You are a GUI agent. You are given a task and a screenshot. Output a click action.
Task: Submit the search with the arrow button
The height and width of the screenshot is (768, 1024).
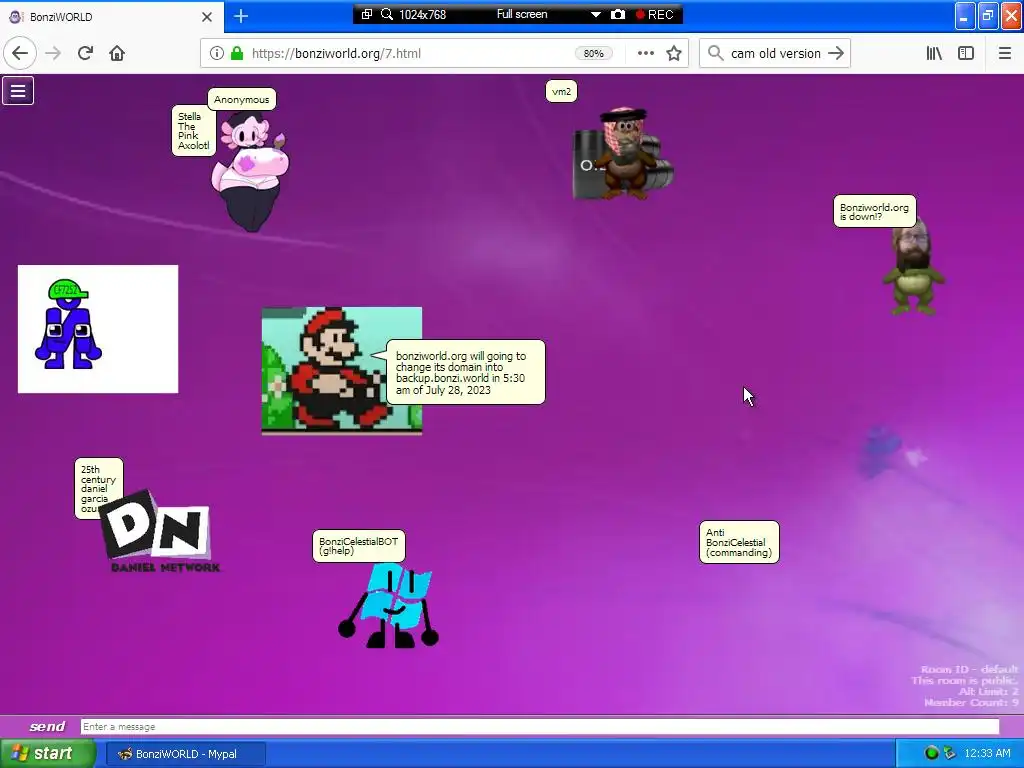tap(835, 54)
